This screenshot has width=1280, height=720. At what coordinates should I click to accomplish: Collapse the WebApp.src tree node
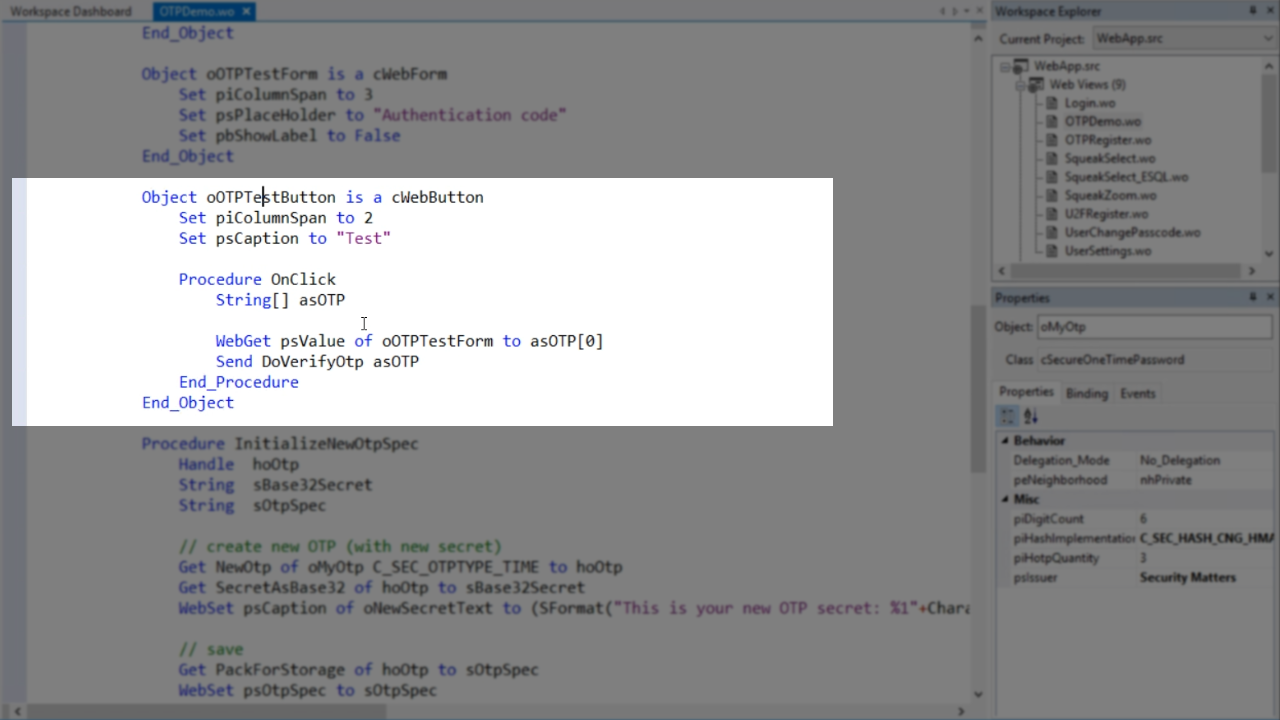coord(1006,66)
